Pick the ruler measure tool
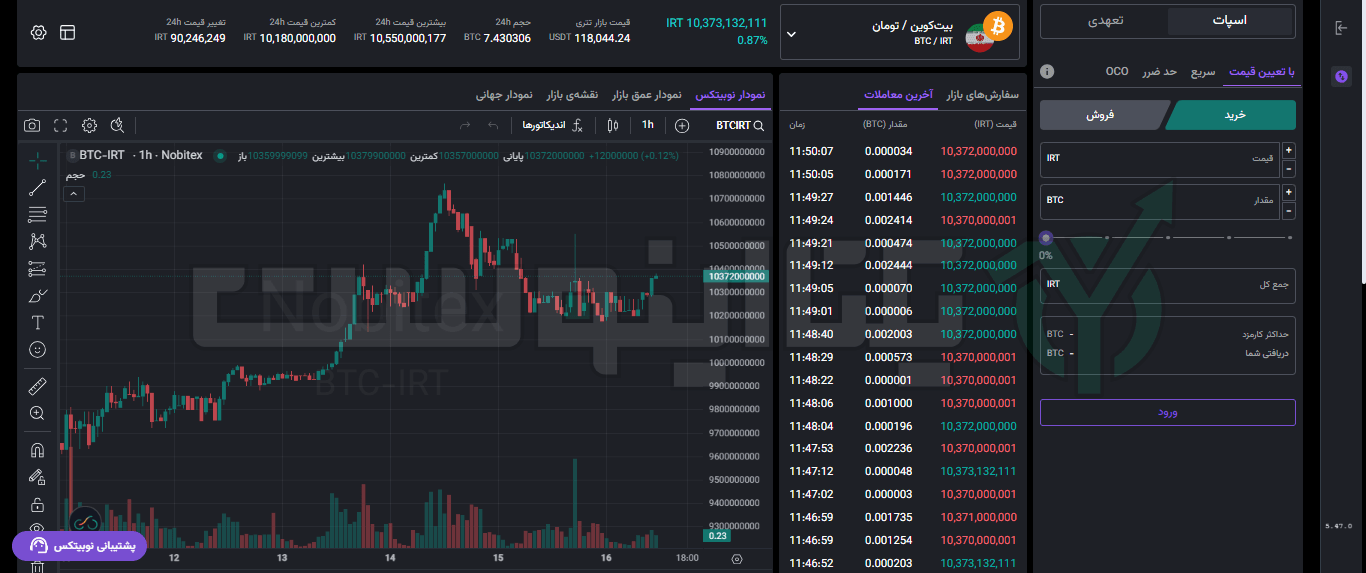Viewport: 1366px width, 573px height. 38,386
